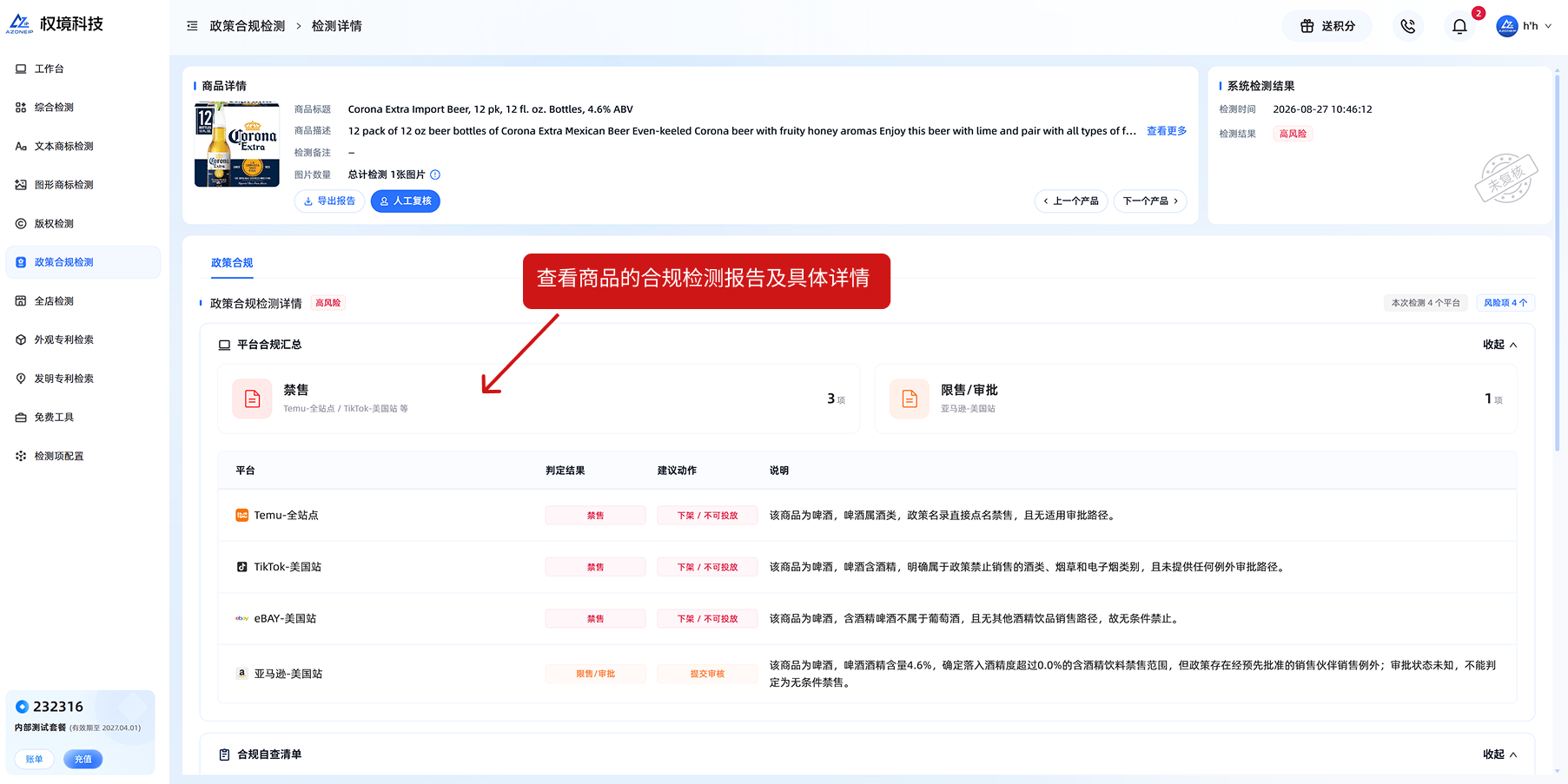Image resolution: width=1568 pixels, height=784 pixels.
Task: Click 下架/不可投放 tag in TikTok row
Action: coord(707,567)
